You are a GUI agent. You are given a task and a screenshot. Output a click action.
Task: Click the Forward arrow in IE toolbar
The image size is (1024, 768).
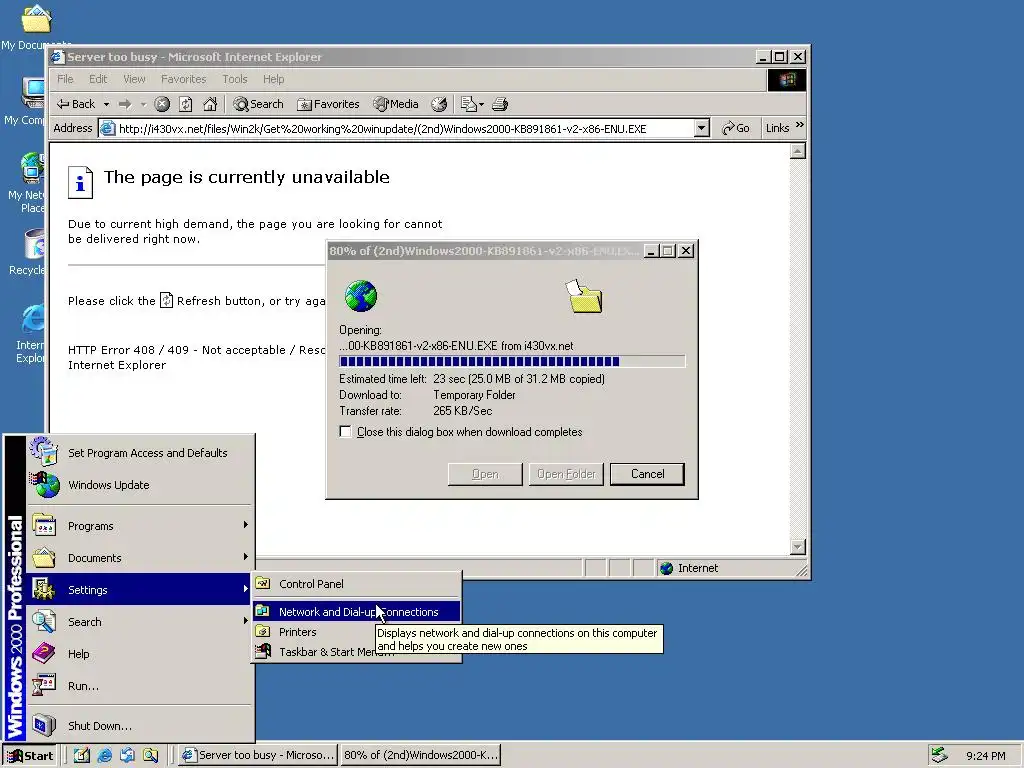point(125,104)
